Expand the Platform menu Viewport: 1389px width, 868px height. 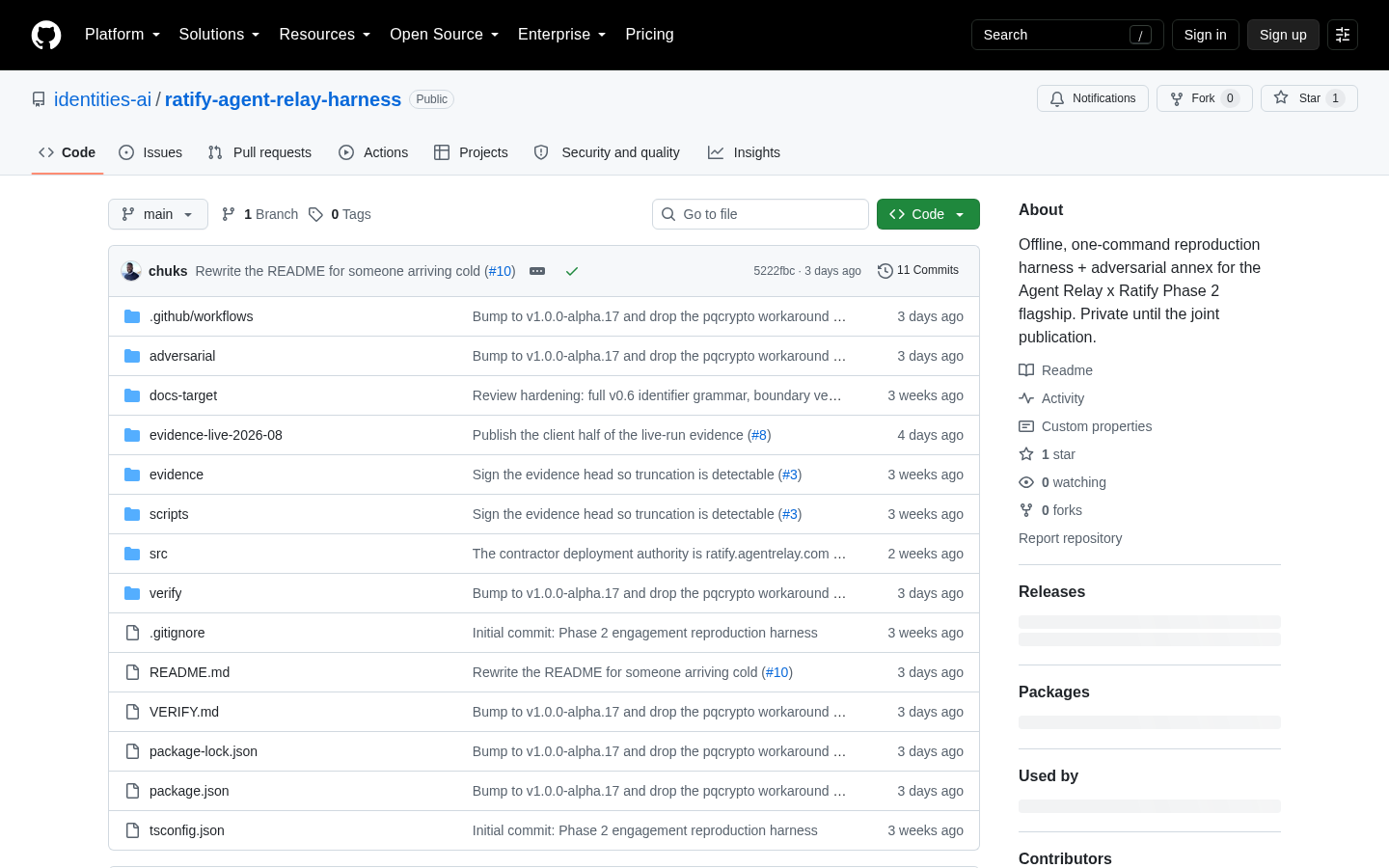(122, 35)
